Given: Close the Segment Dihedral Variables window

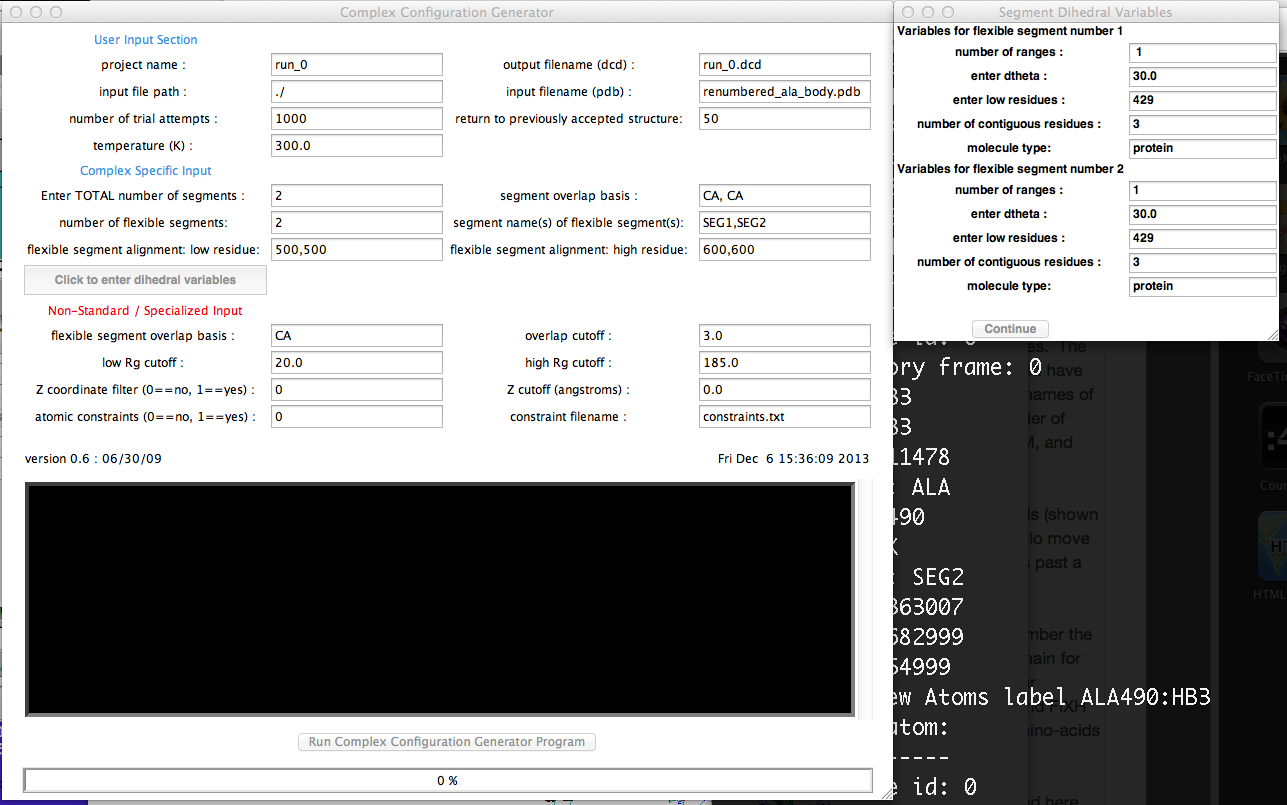Looking at the screenshot, I should click(908, 12).
